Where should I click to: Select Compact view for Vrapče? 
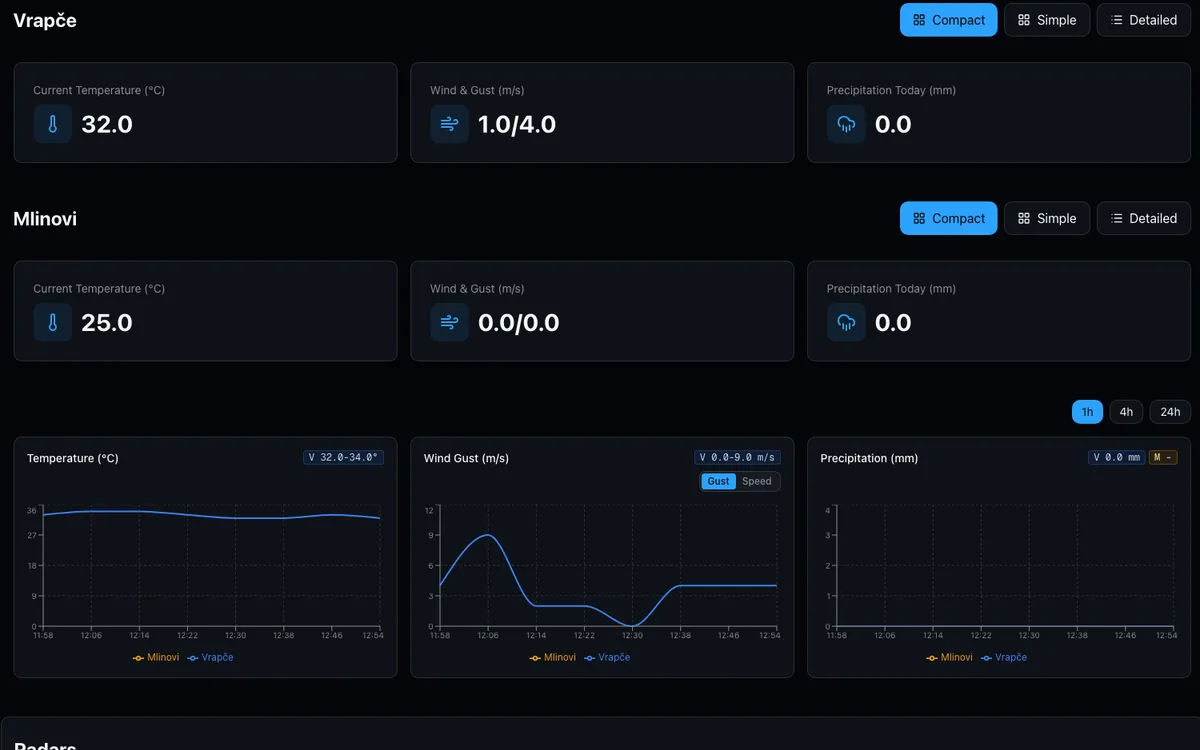click(948, 20)
